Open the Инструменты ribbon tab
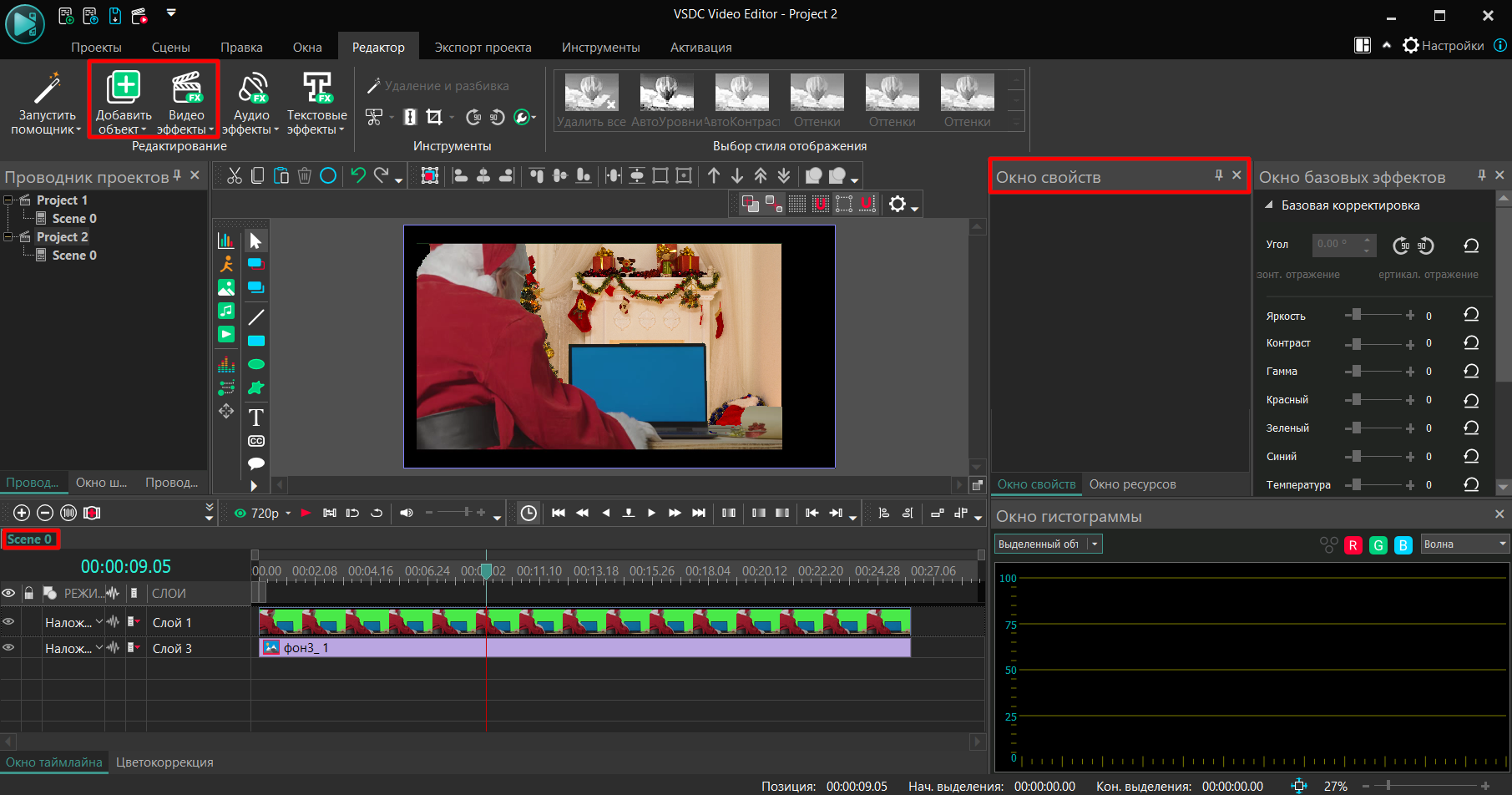The width and height of the screenshot is (1512, 795). (x=600, y=48)
